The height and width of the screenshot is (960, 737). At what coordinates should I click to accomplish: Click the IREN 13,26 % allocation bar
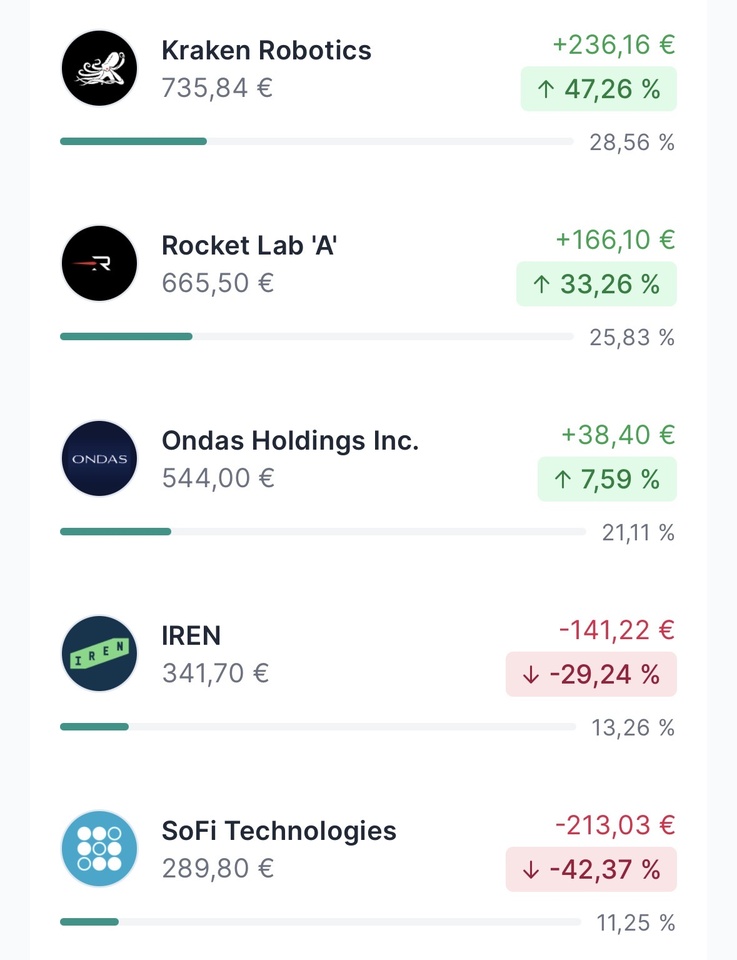point(317,727)
